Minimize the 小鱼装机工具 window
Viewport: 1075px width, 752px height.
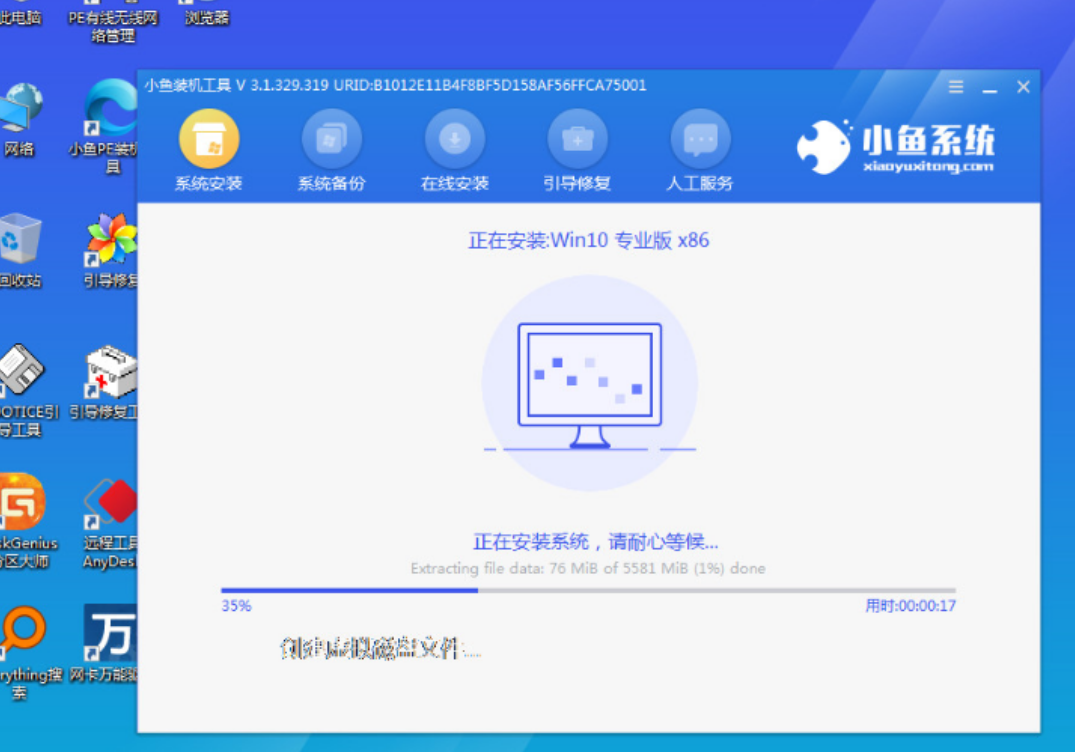tap(990, 88)
